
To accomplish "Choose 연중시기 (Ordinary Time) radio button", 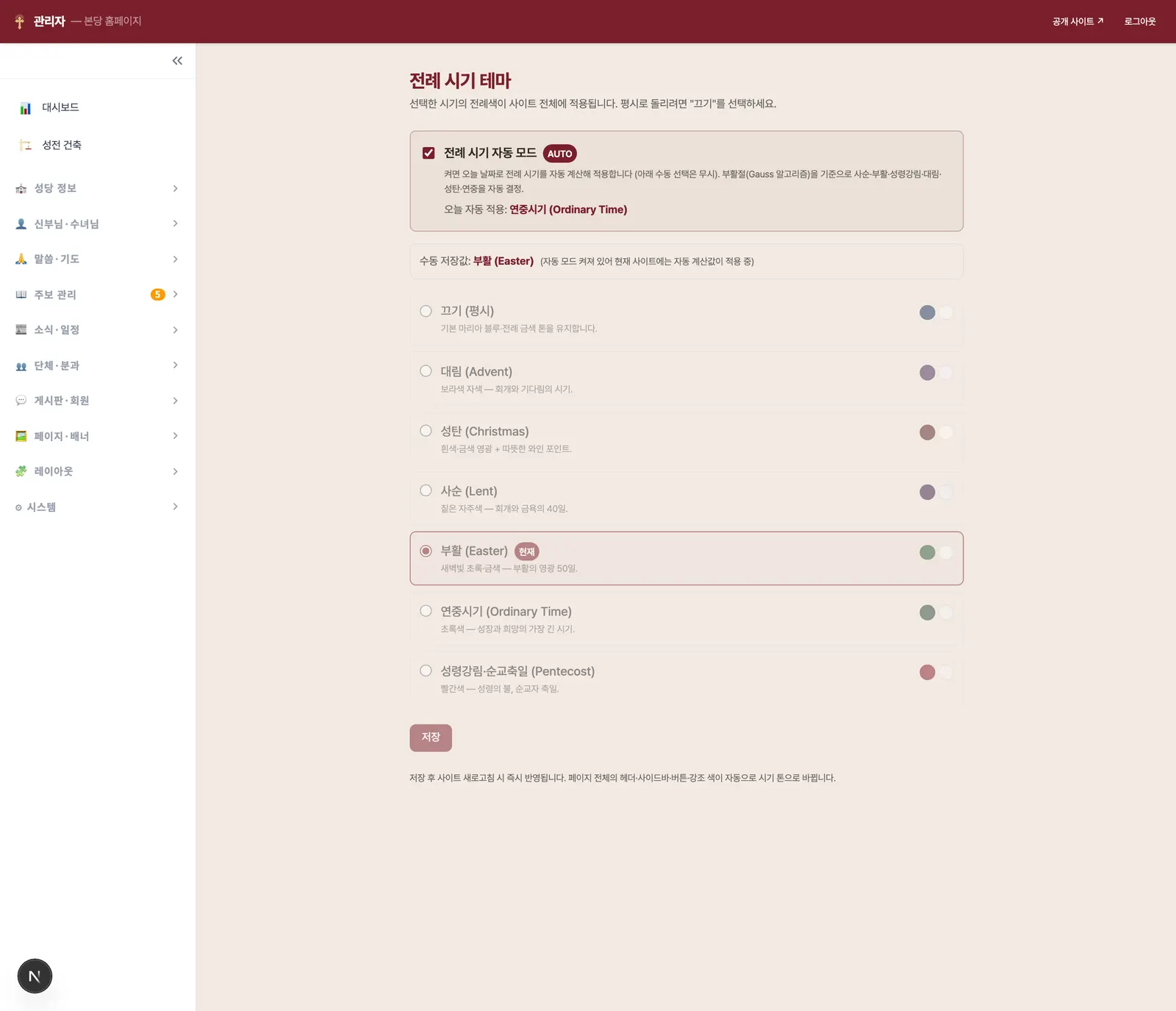I will tap(426, 611).
